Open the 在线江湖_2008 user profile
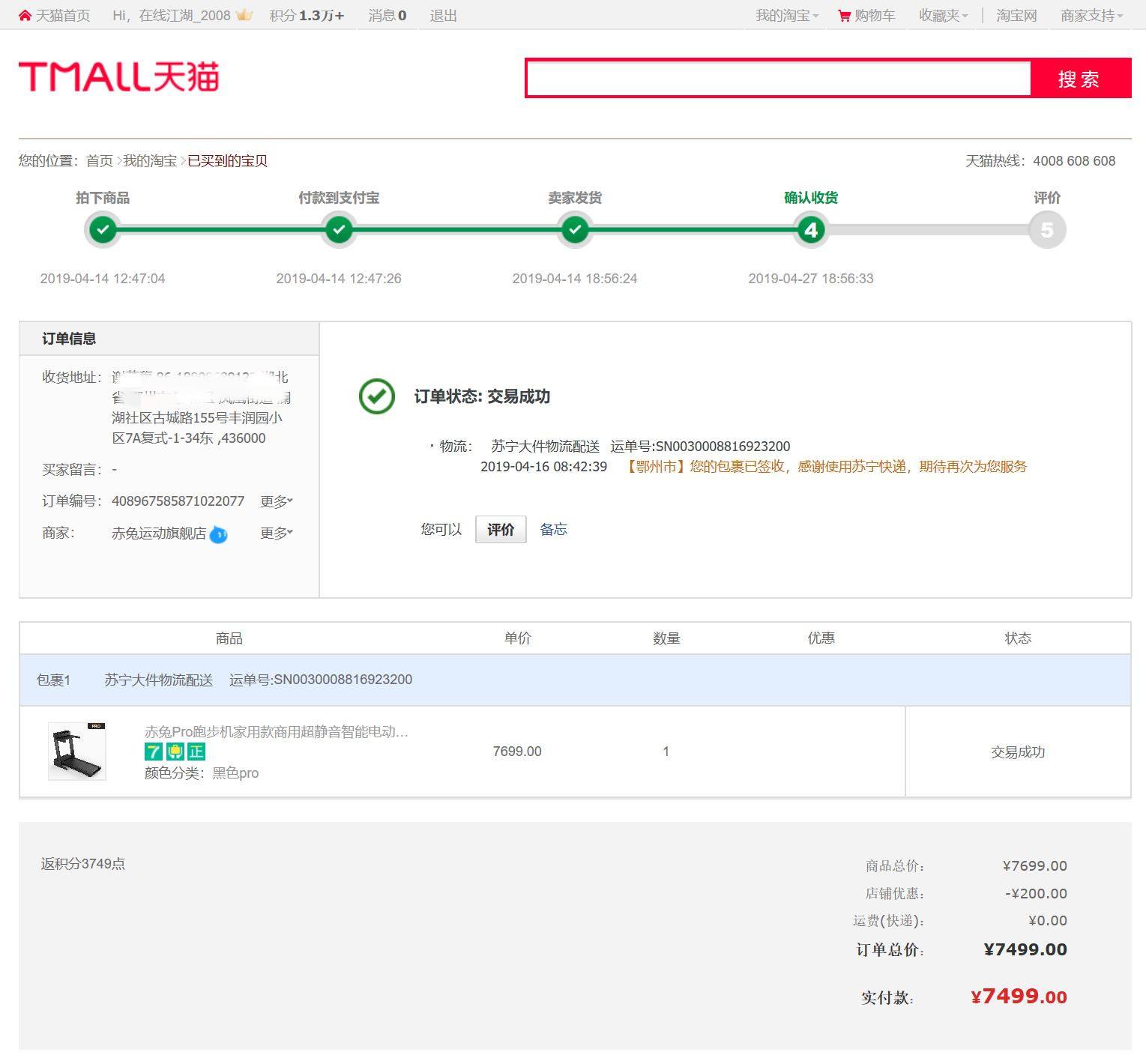 (x=184, y=16)
